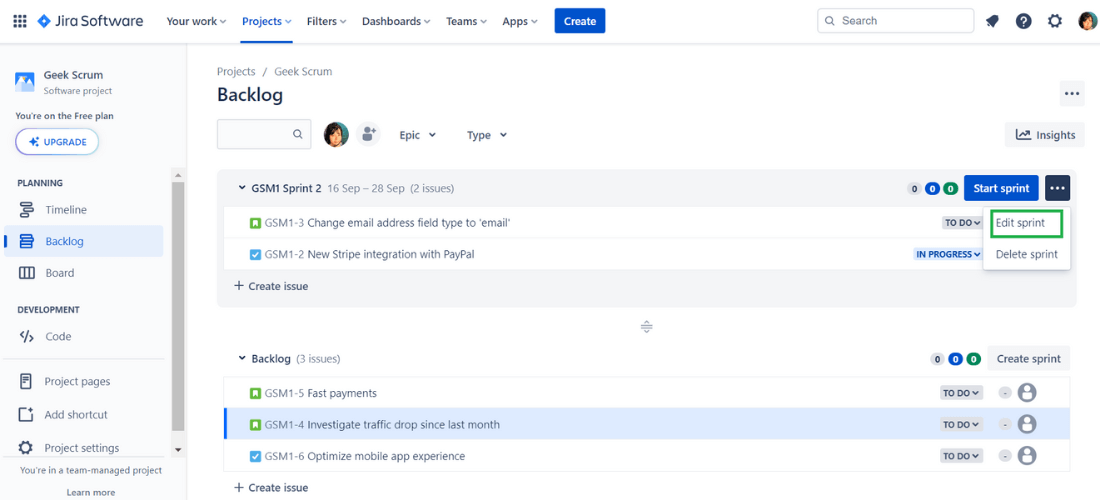The height and width of the screenshot is (500, 1100).
Task: Open the Help question mark icon
Action: 1023,21
